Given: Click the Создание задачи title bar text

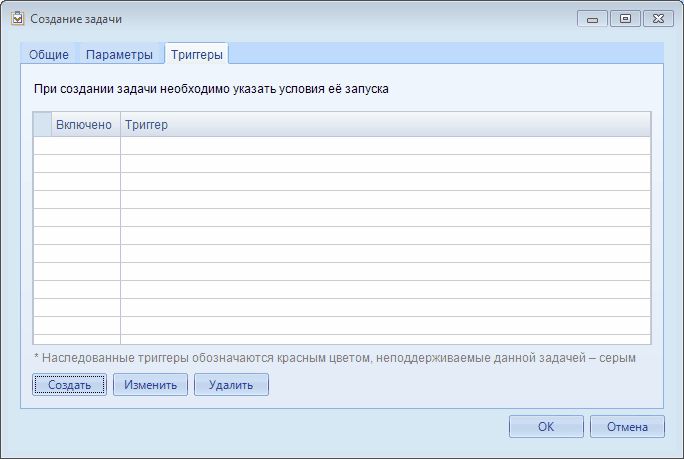Looking at the screenshot, I should 77,19.
